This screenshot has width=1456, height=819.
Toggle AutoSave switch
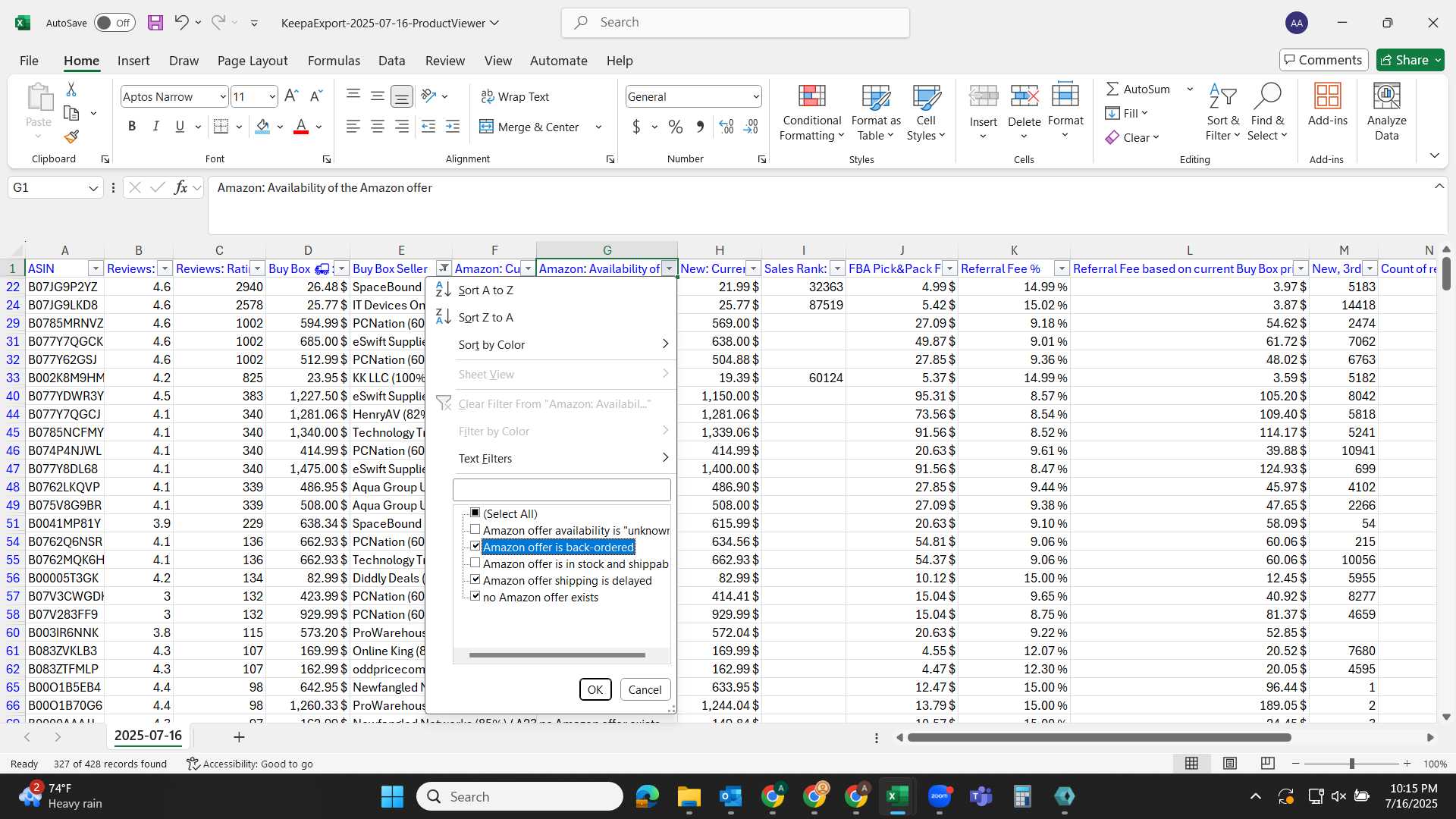(x=115, y=23)
